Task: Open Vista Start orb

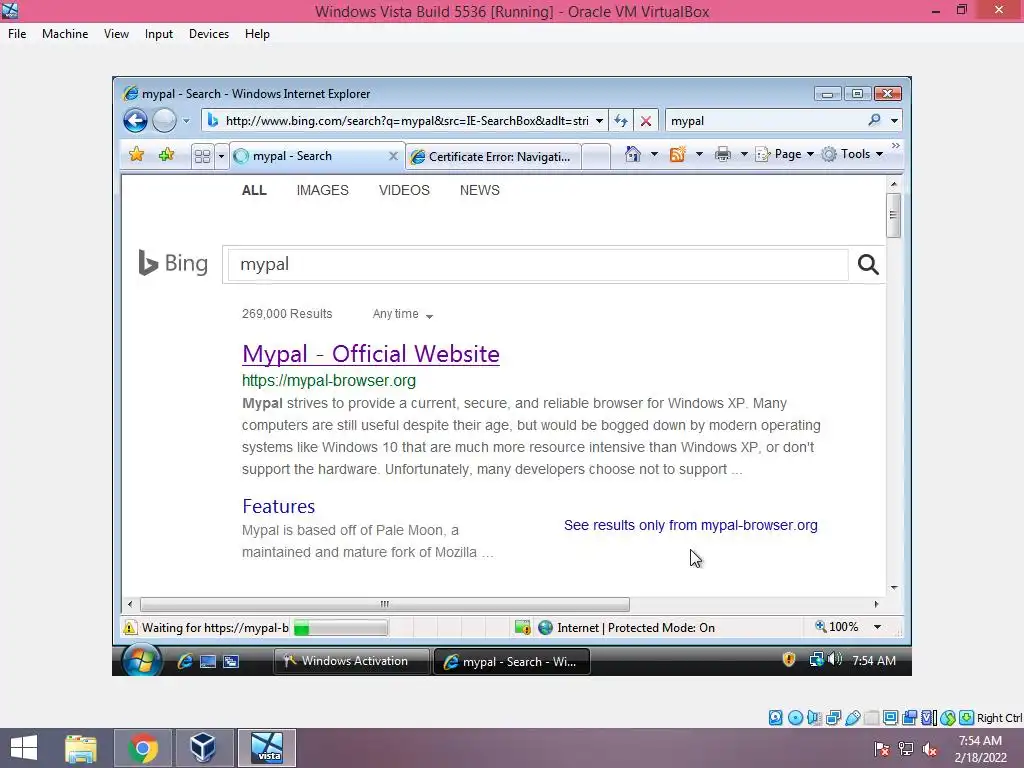Action: point(141,660)
